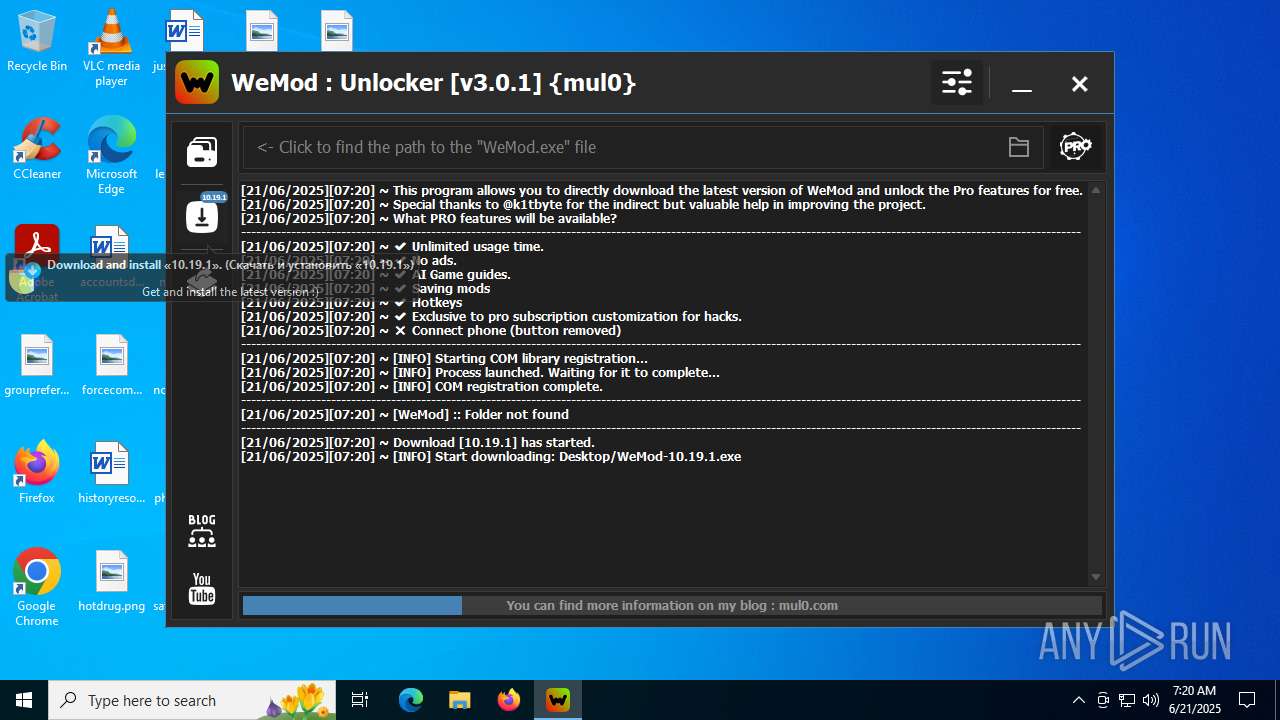Open the taskbar clock showing 7:20 AM
Viewport: 1280px width, 720px height.
1196,700
